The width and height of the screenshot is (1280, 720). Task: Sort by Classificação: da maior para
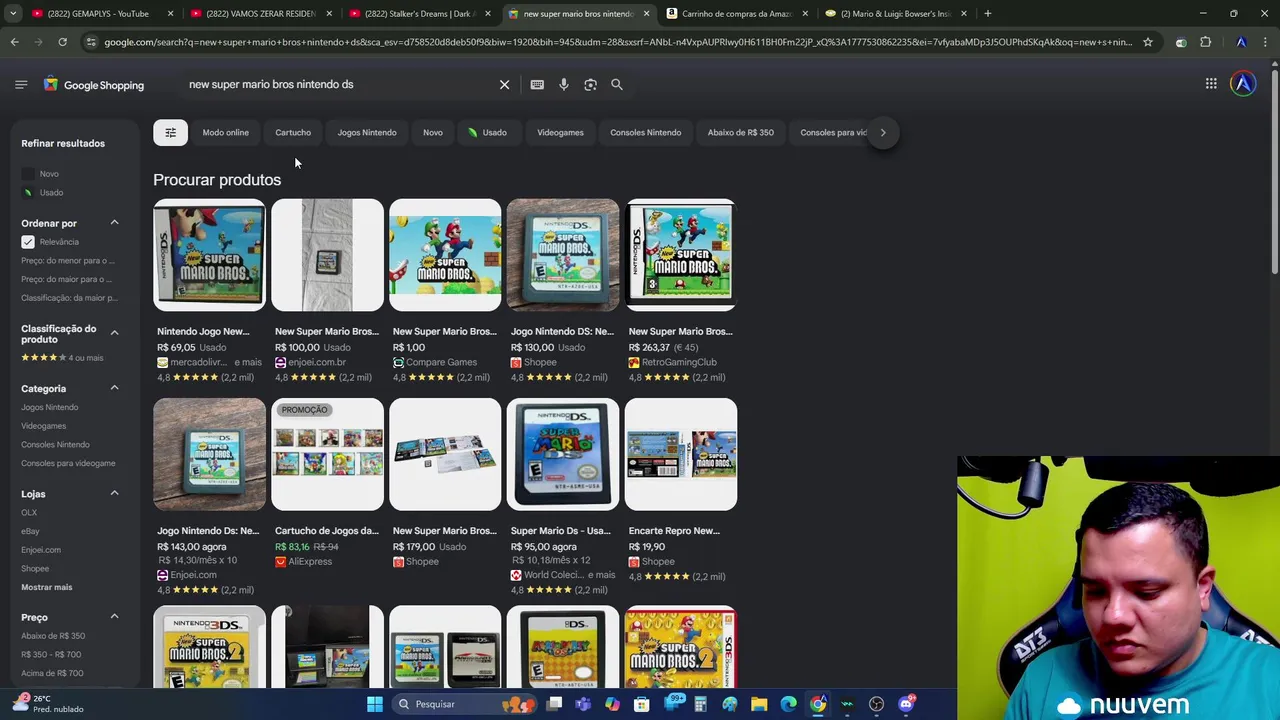click(x=69, y=298)
